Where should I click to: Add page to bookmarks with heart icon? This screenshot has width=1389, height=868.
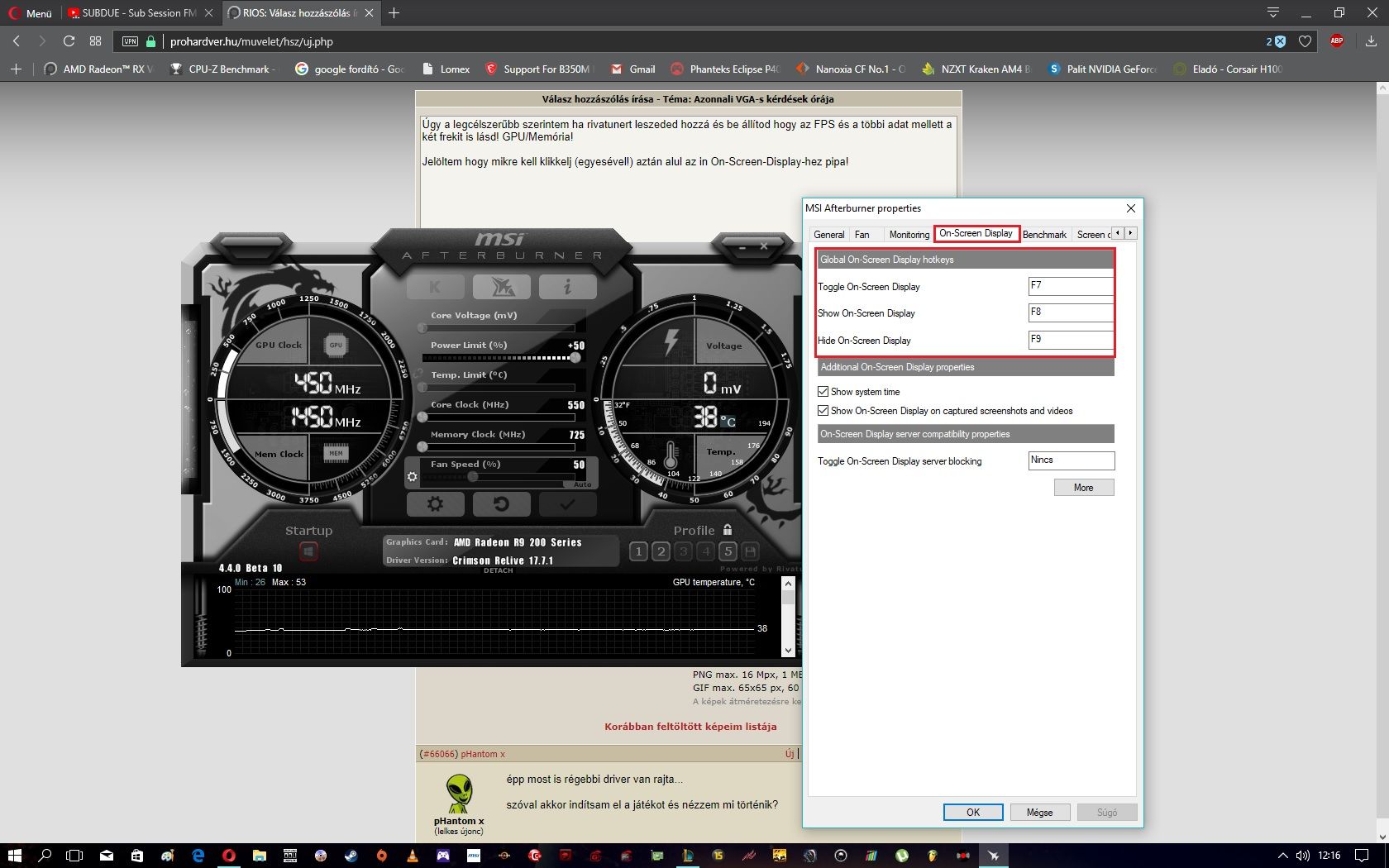[1305, 41]
